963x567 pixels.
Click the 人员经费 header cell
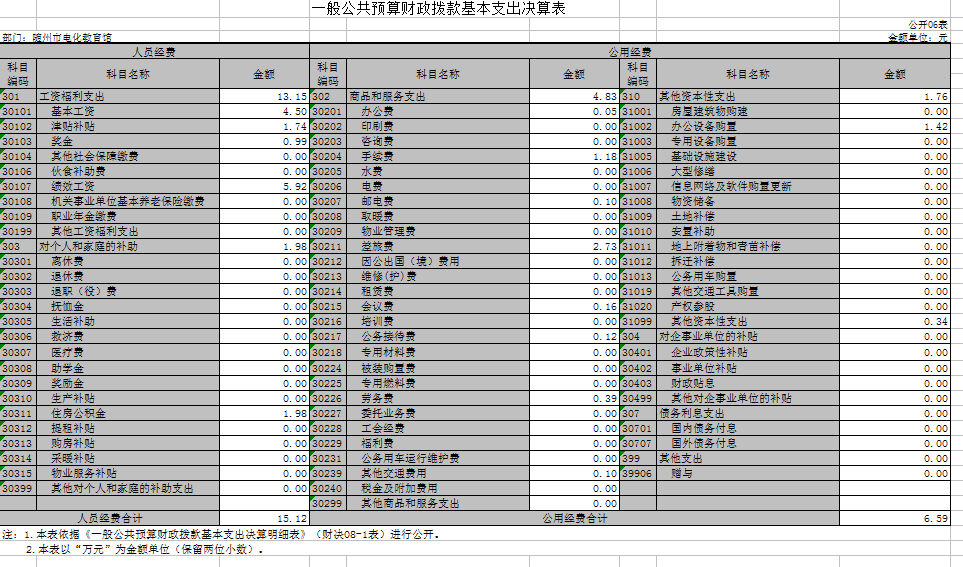tap(154, 52)
